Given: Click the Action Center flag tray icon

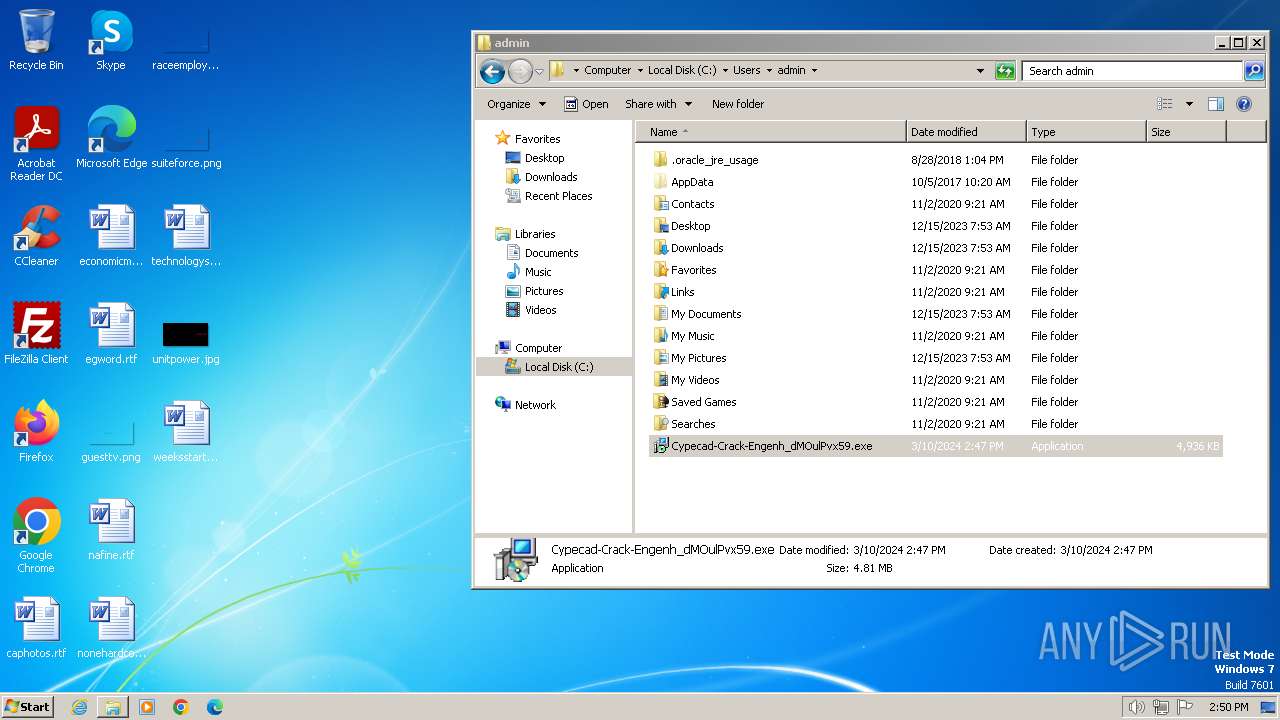Looking at the screenshot, I should click(1185, 707).
